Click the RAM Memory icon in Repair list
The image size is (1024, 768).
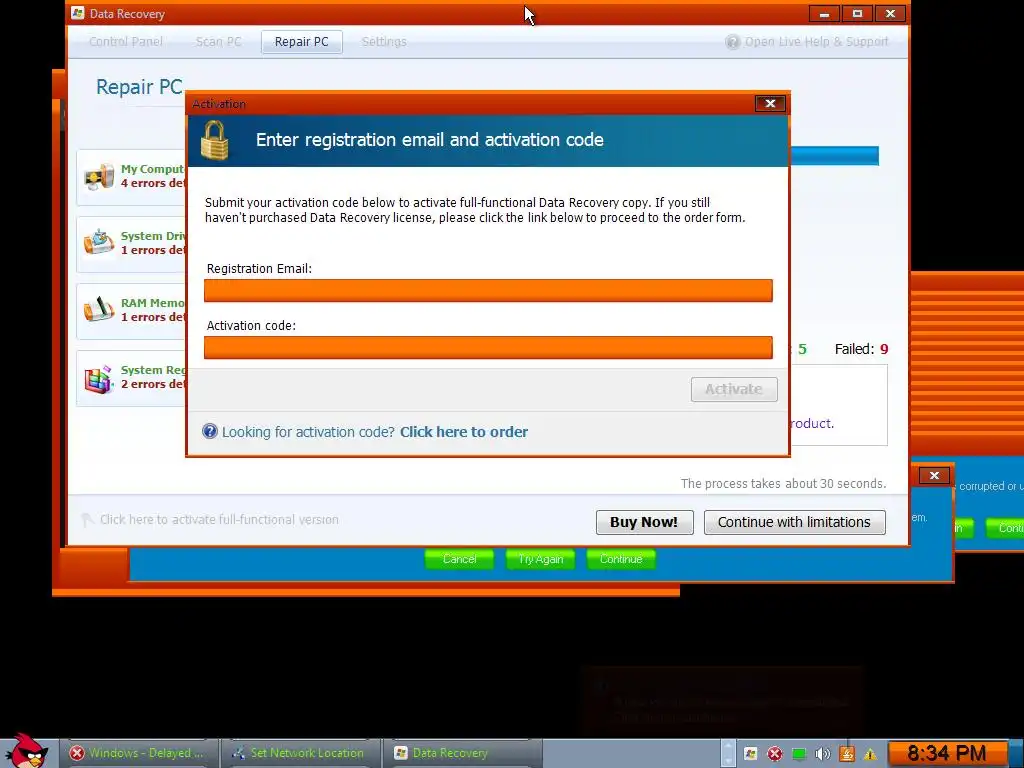pyautogui.click(x=99, y=310)
